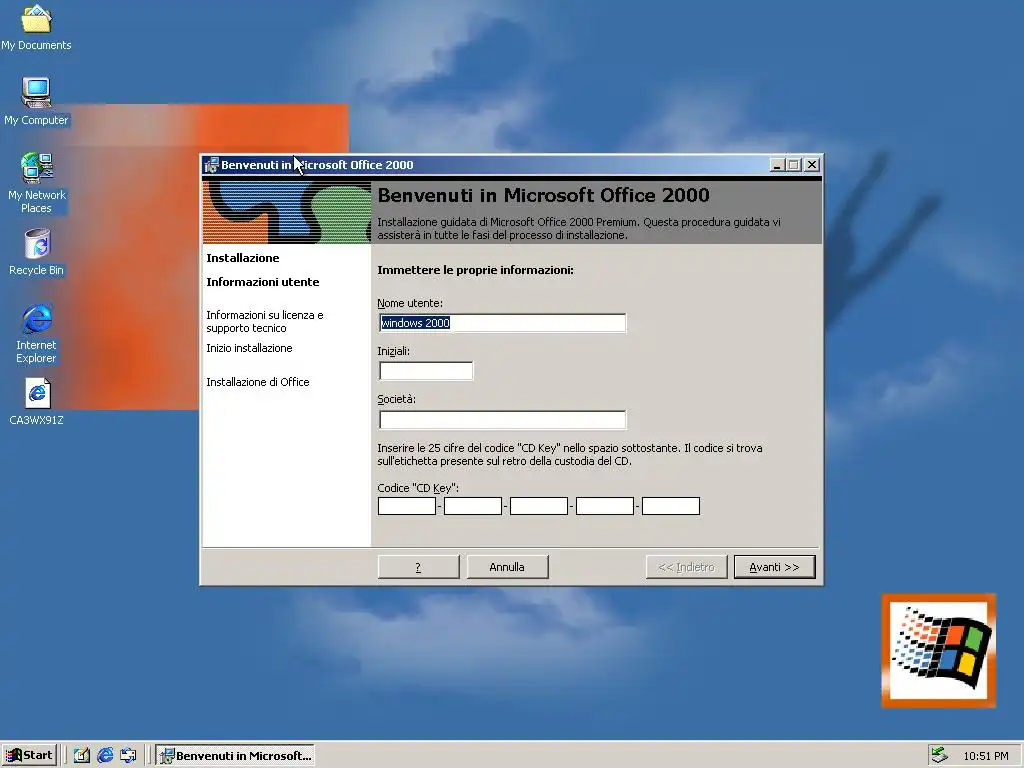
Task: Focus the Società input field
Action: 502,419
